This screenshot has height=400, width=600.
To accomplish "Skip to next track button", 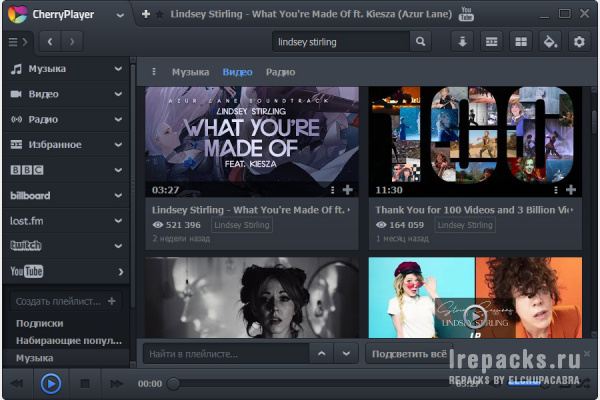I will click(x=116, y=384).
